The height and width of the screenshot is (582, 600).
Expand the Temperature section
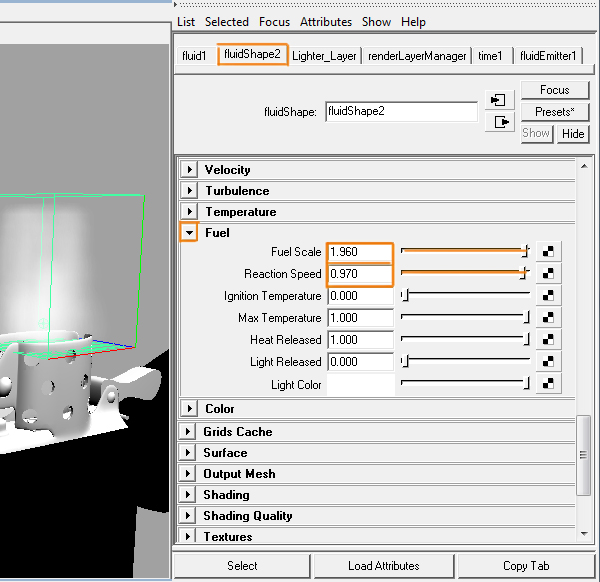pyautogui.click(x=189, y=212)
